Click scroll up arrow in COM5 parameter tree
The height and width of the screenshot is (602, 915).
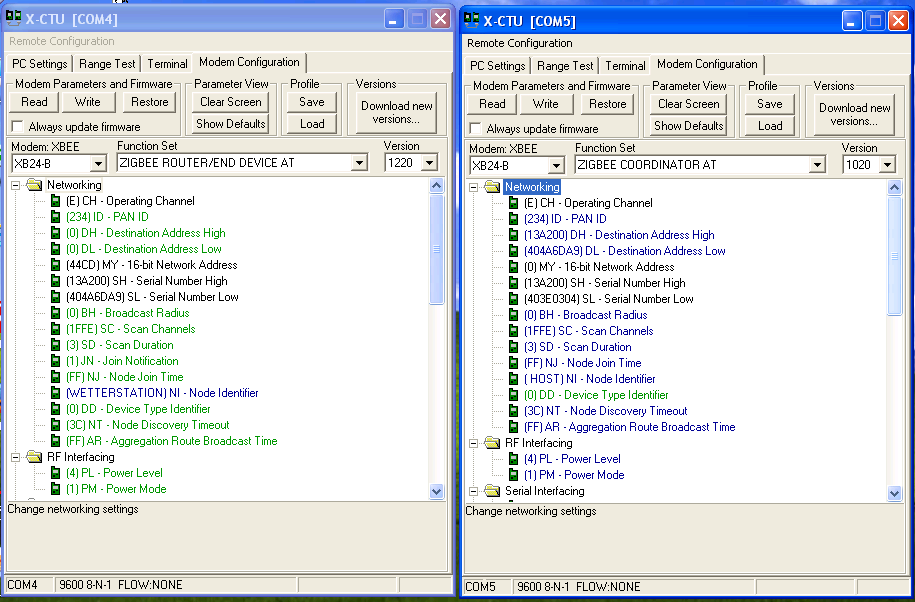point(895,187)
